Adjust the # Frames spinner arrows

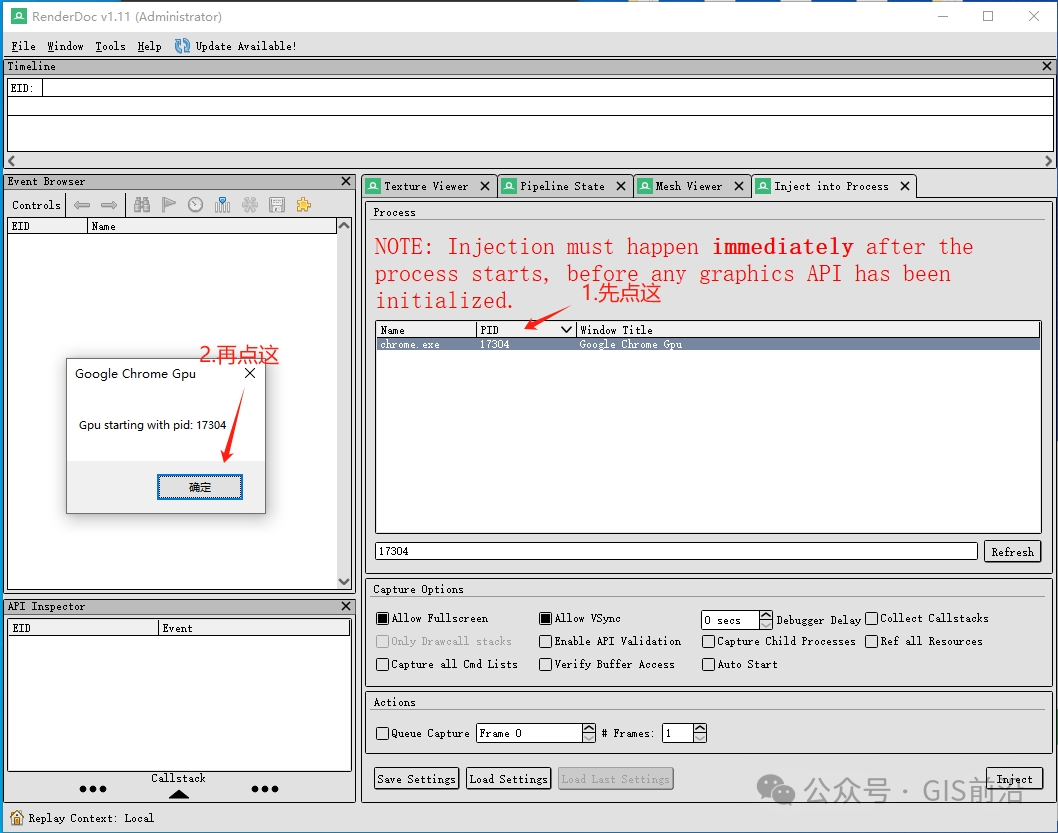[700, 733]
